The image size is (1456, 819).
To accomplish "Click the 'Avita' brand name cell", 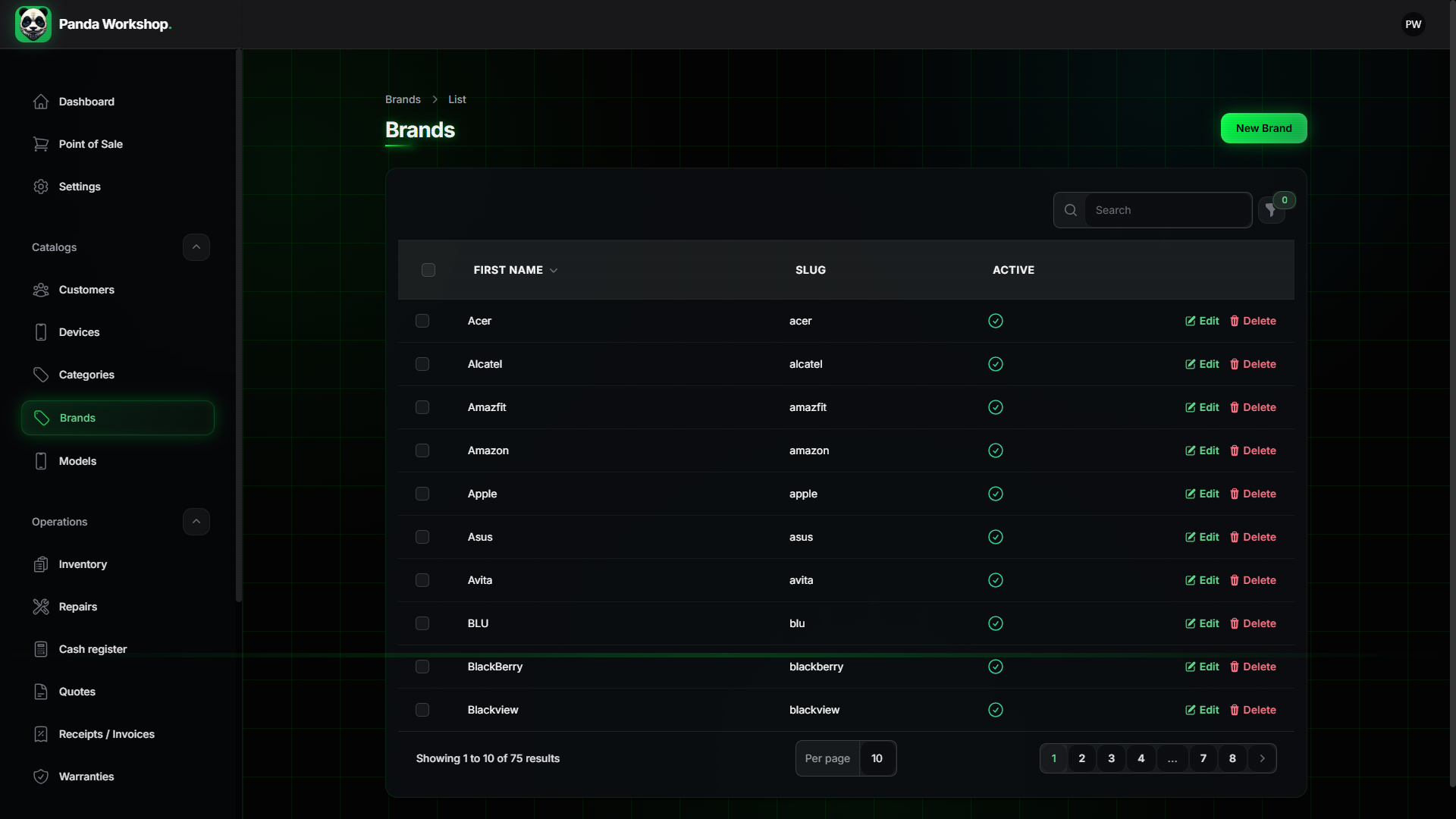I will coord(480,580).
